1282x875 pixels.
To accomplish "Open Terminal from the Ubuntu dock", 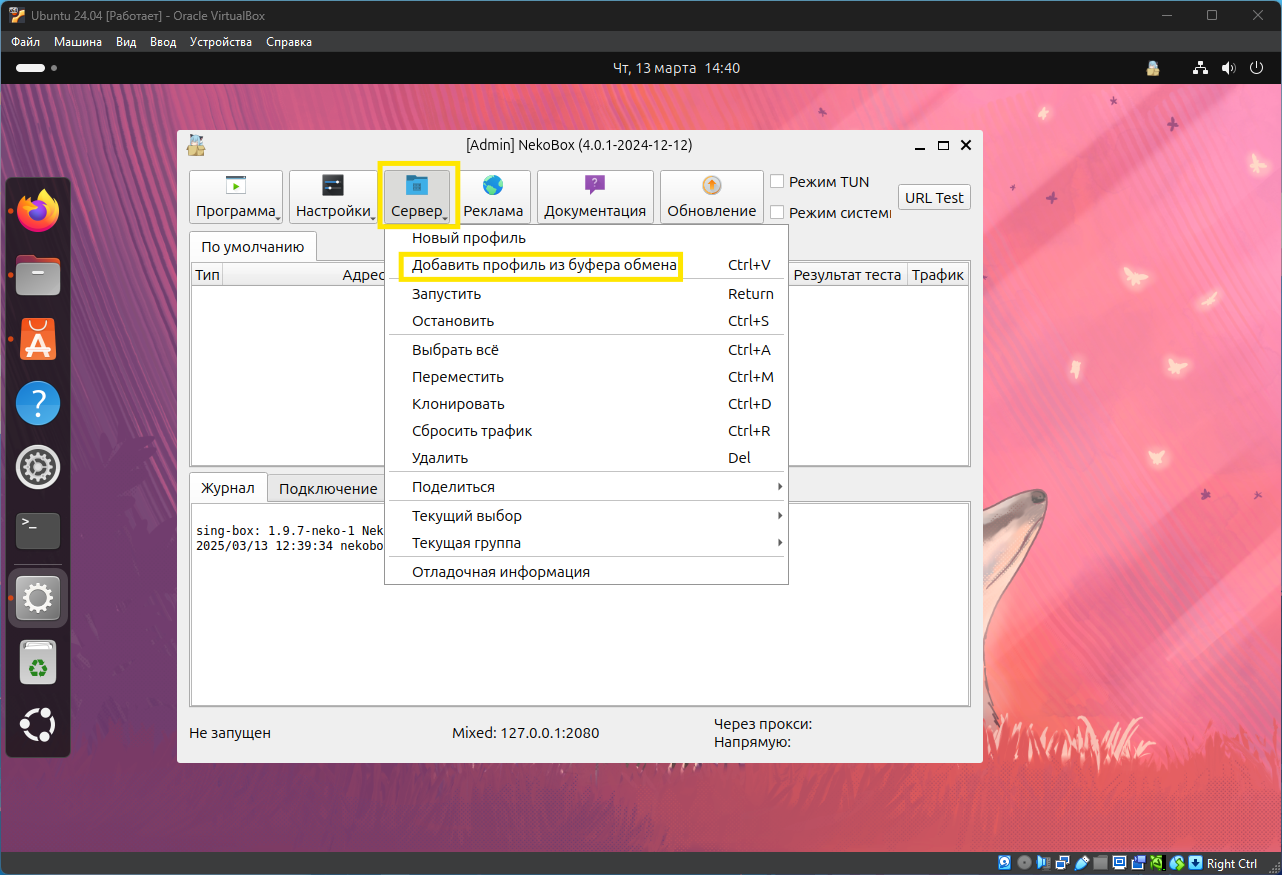I will click(x=38, y=530).
